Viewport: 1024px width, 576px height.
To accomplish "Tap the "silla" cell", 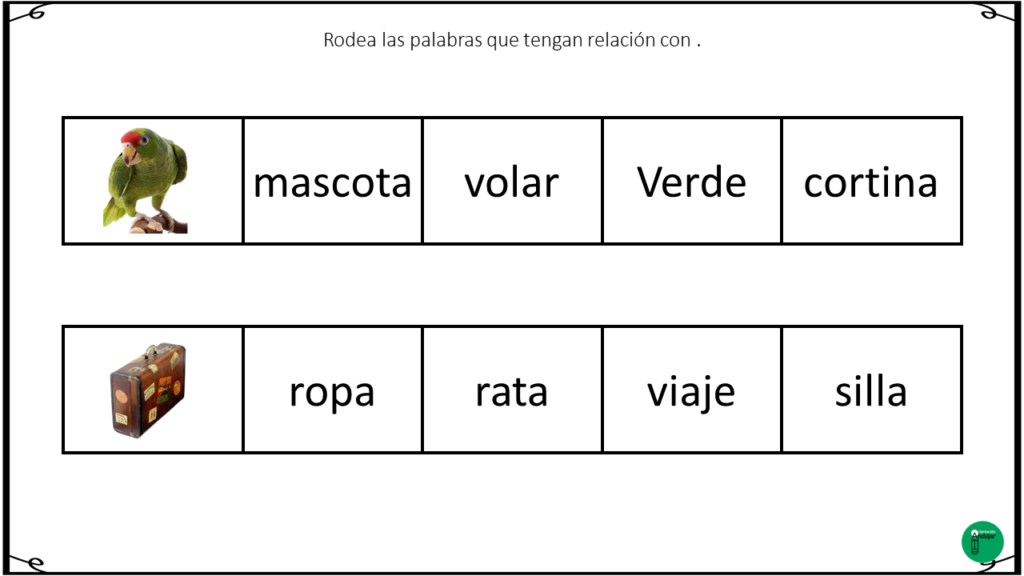I will tap(871, 391).
